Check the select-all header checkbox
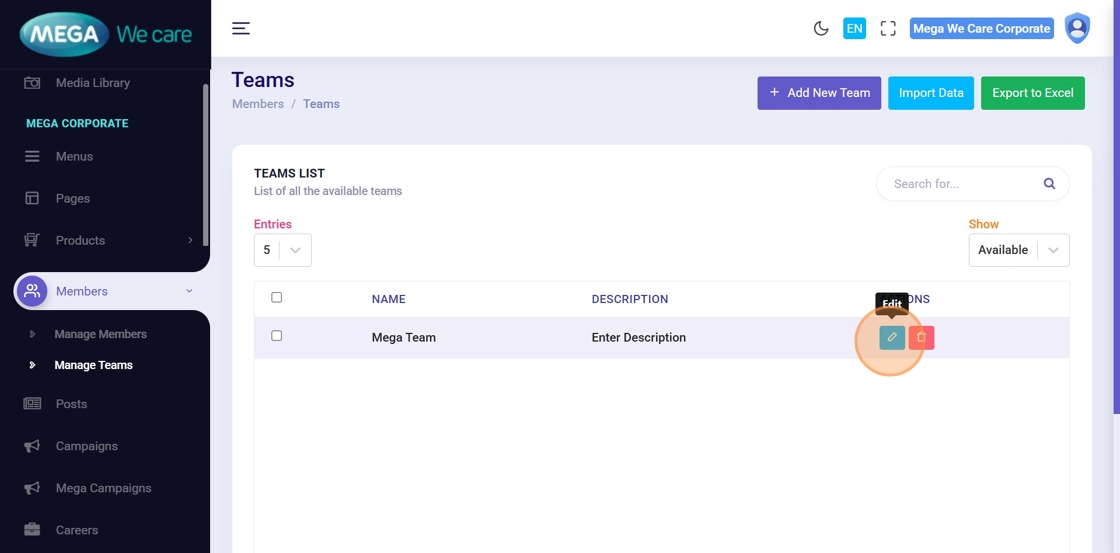The height and width of the screenshot is (553, 1120). coord(277,297)
